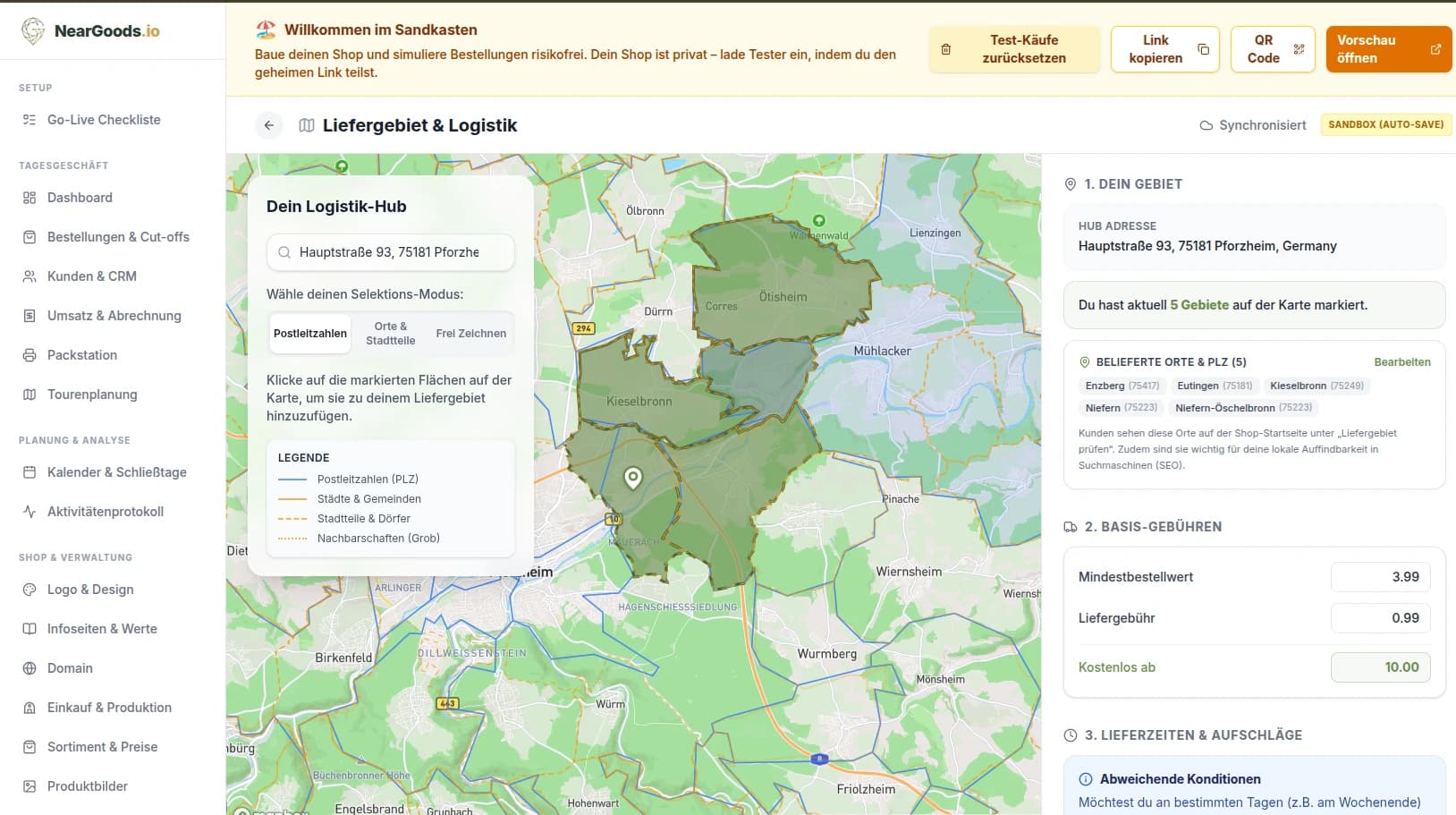Click the Eutingen (75181) tag
1456x815 pixels.
tap(1215, 386)
